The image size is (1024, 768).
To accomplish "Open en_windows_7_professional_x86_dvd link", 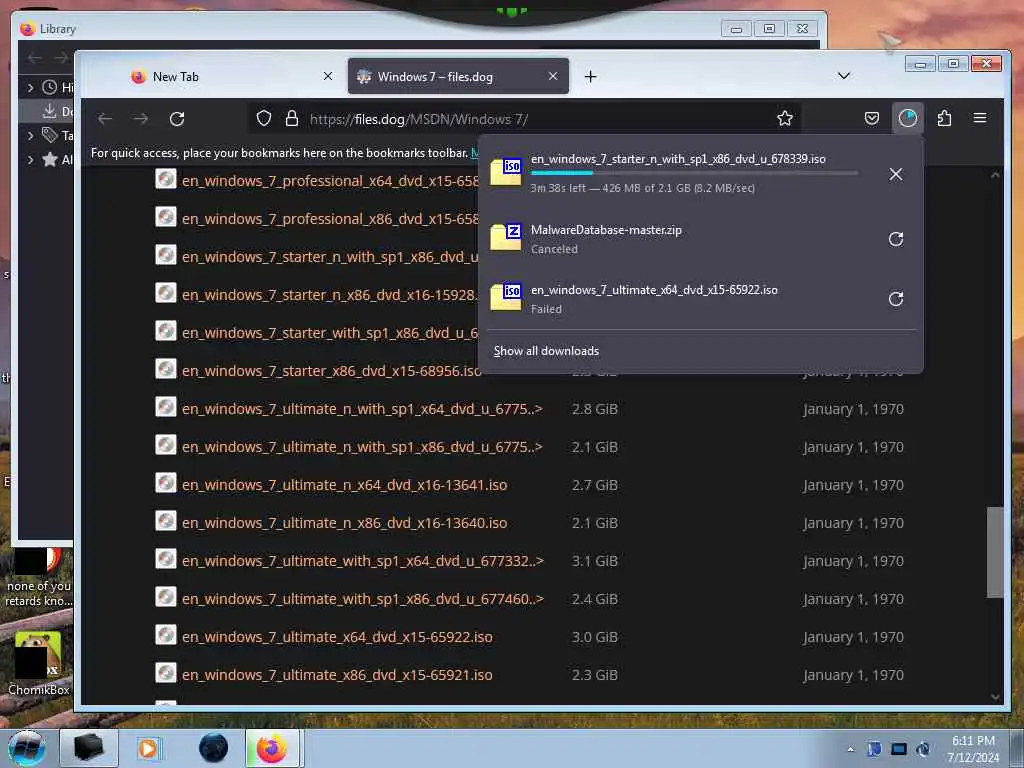I will (330, 219).
